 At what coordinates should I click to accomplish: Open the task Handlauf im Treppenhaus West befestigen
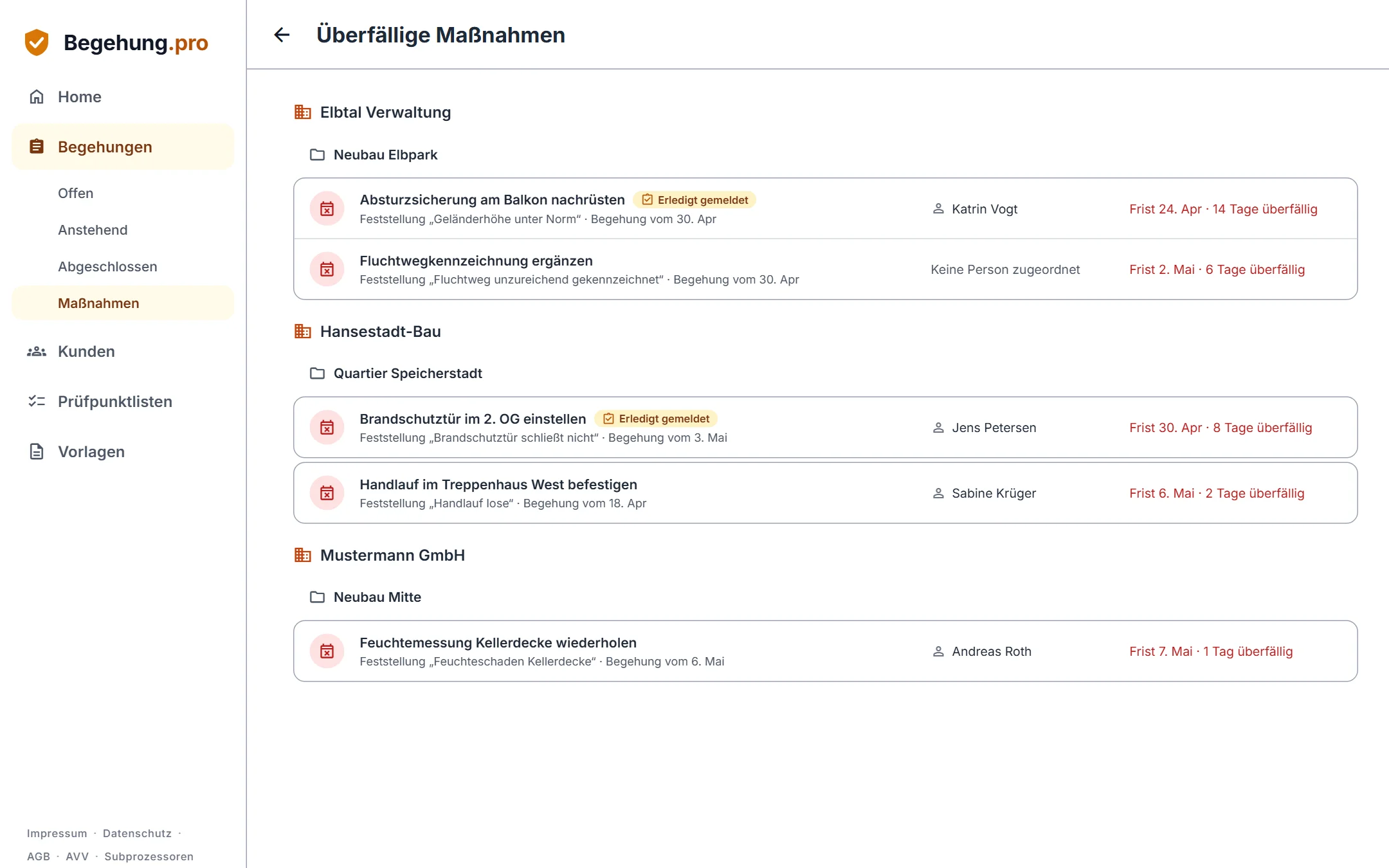(x=826, y=493)
